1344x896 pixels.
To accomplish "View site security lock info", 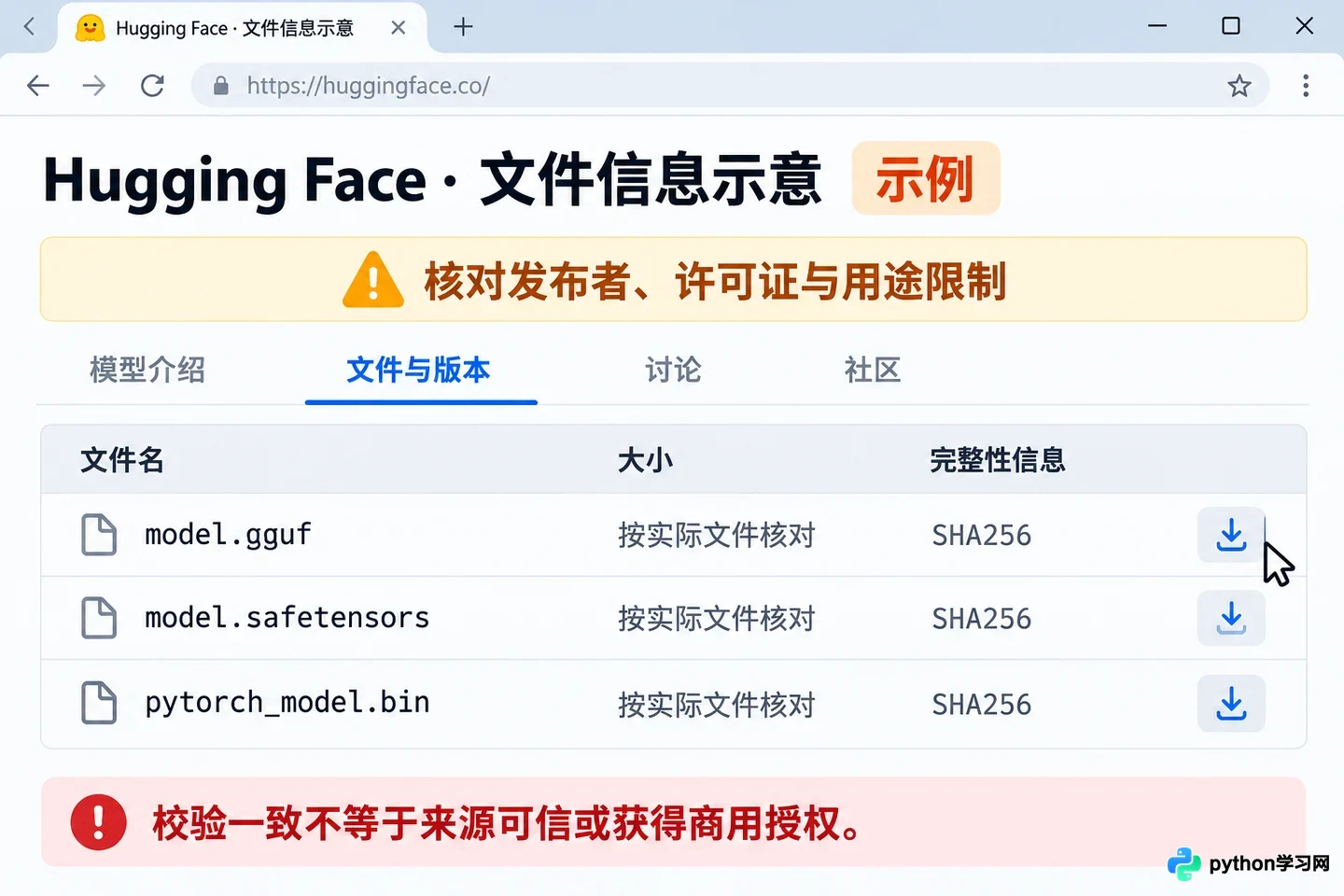I will tap(221, 86).
